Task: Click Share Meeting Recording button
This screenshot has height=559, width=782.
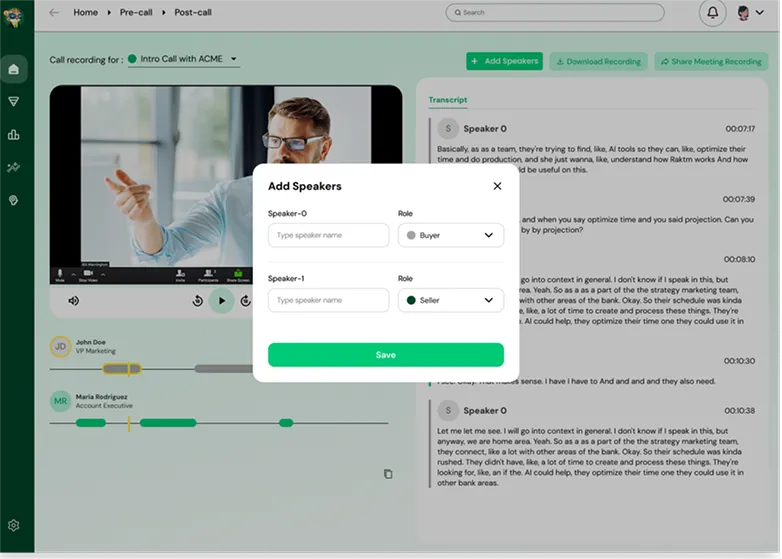Action: point(711,61)
